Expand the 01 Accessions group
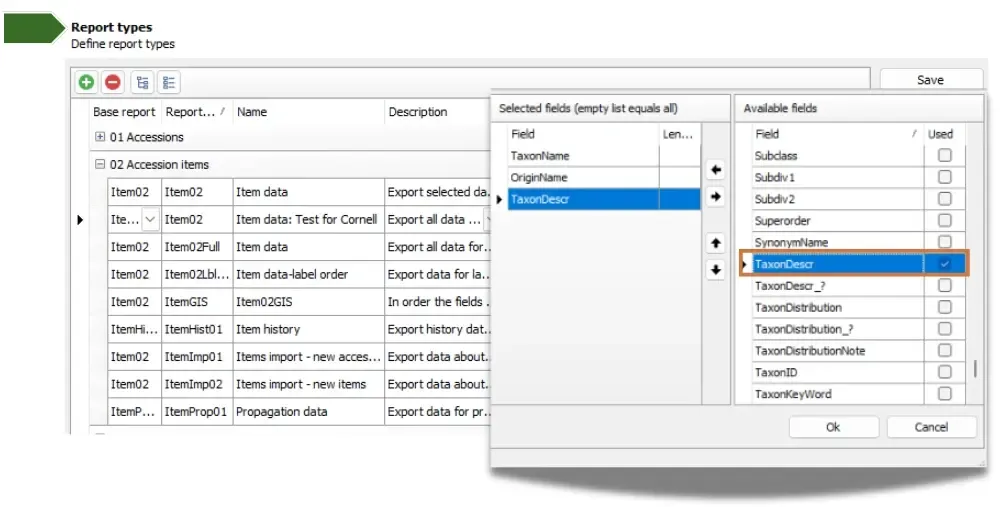1000x507 pixels. click(99, 137)
